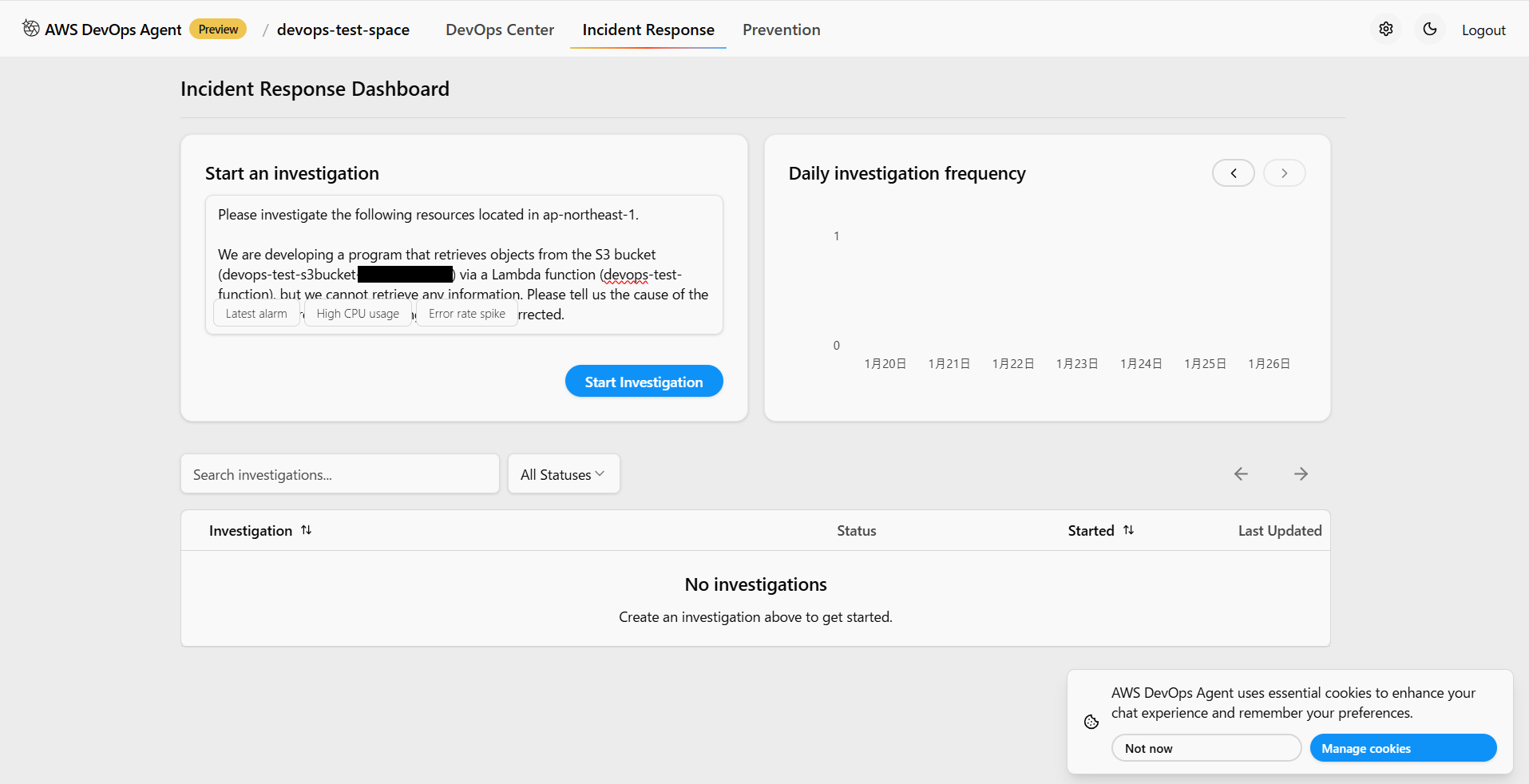Open settings via the gear icon
The image size is (1529, 784).
click(x=1386, y=29)
